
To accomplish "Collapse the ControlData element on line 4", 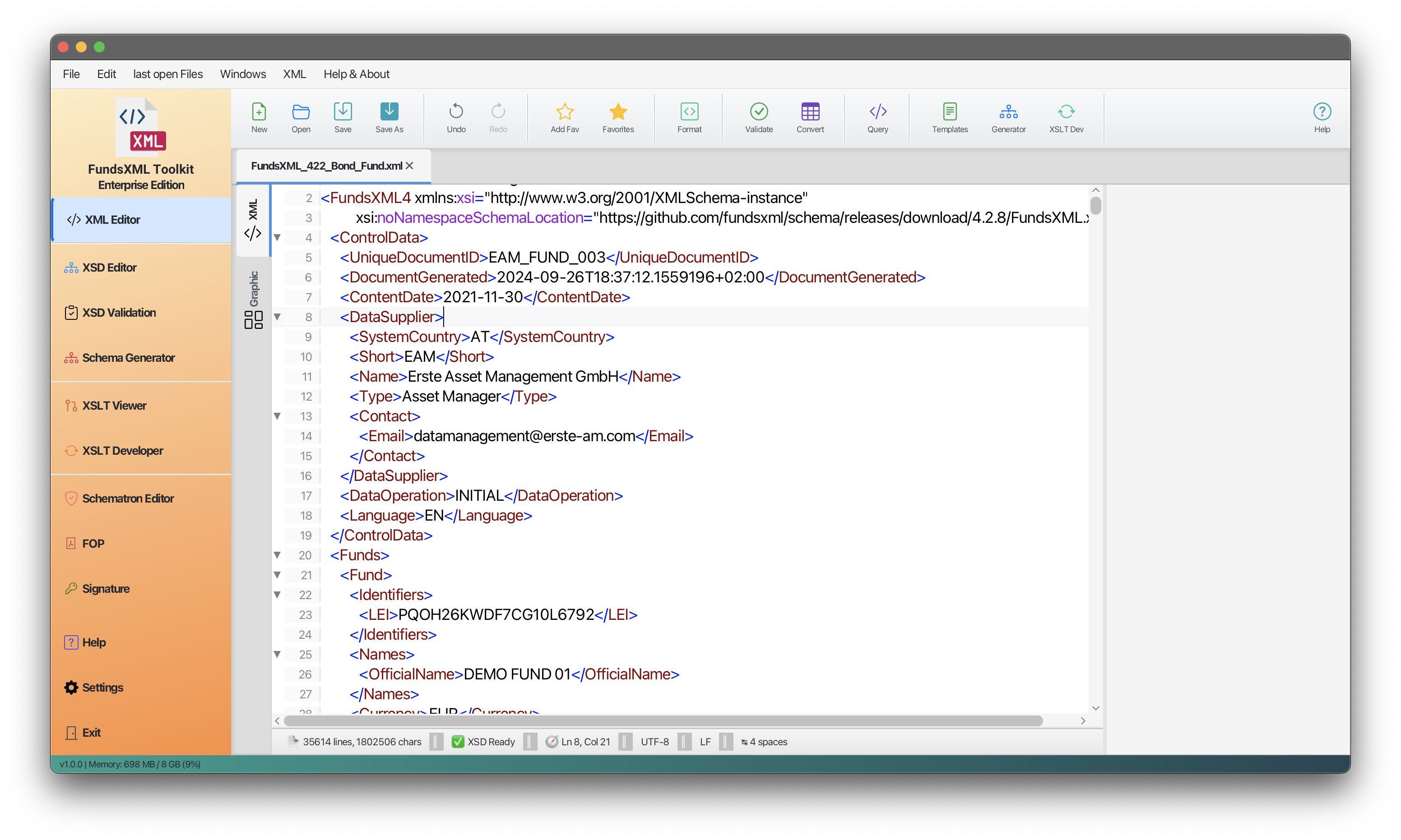I will (278, 238).
